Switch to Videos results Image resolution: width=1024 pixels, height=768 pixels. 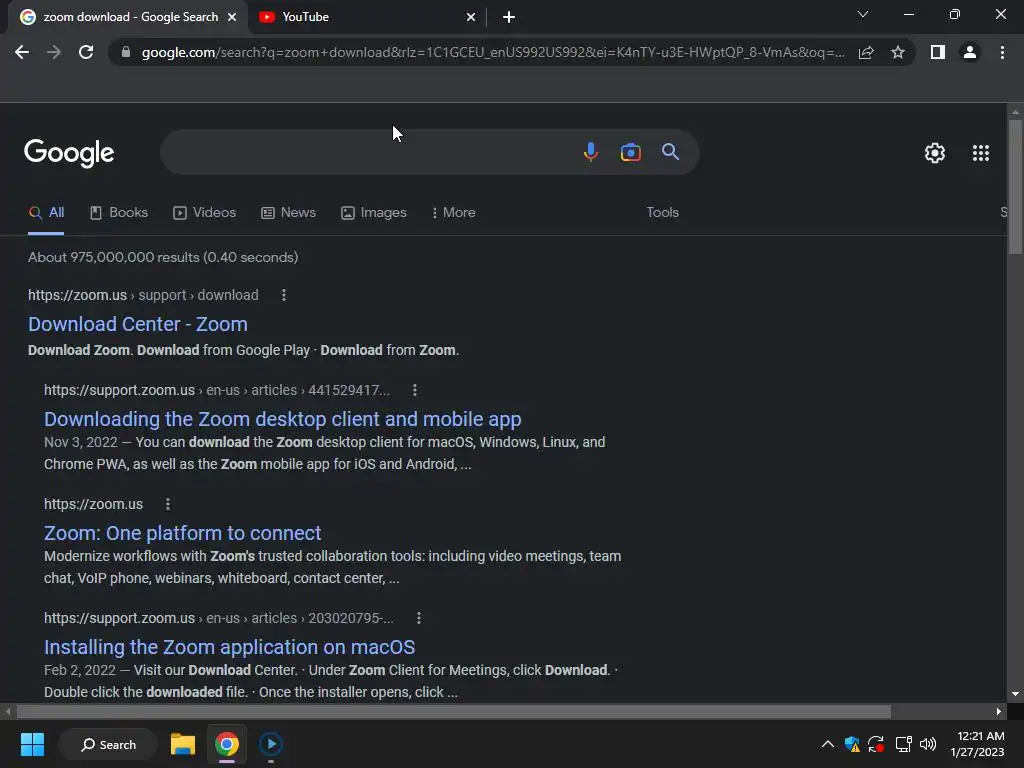(204, 213)
